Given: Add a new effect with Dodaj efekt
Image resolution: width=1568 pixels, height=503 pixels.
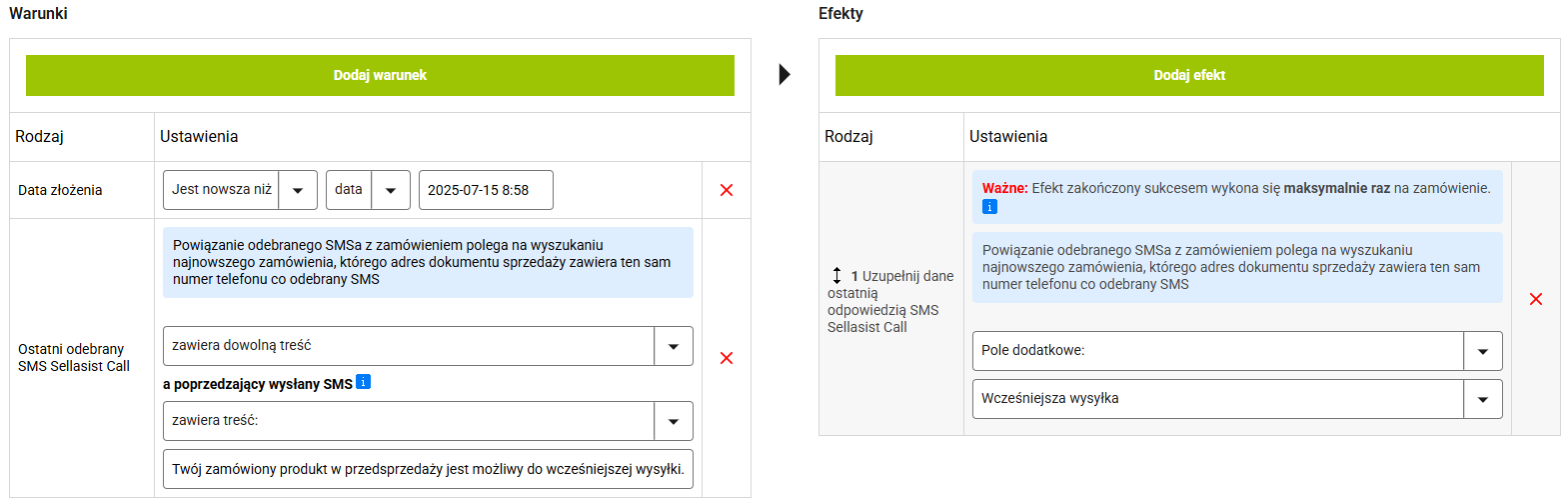Looking at the screenshot, I should coord(1189,75).
